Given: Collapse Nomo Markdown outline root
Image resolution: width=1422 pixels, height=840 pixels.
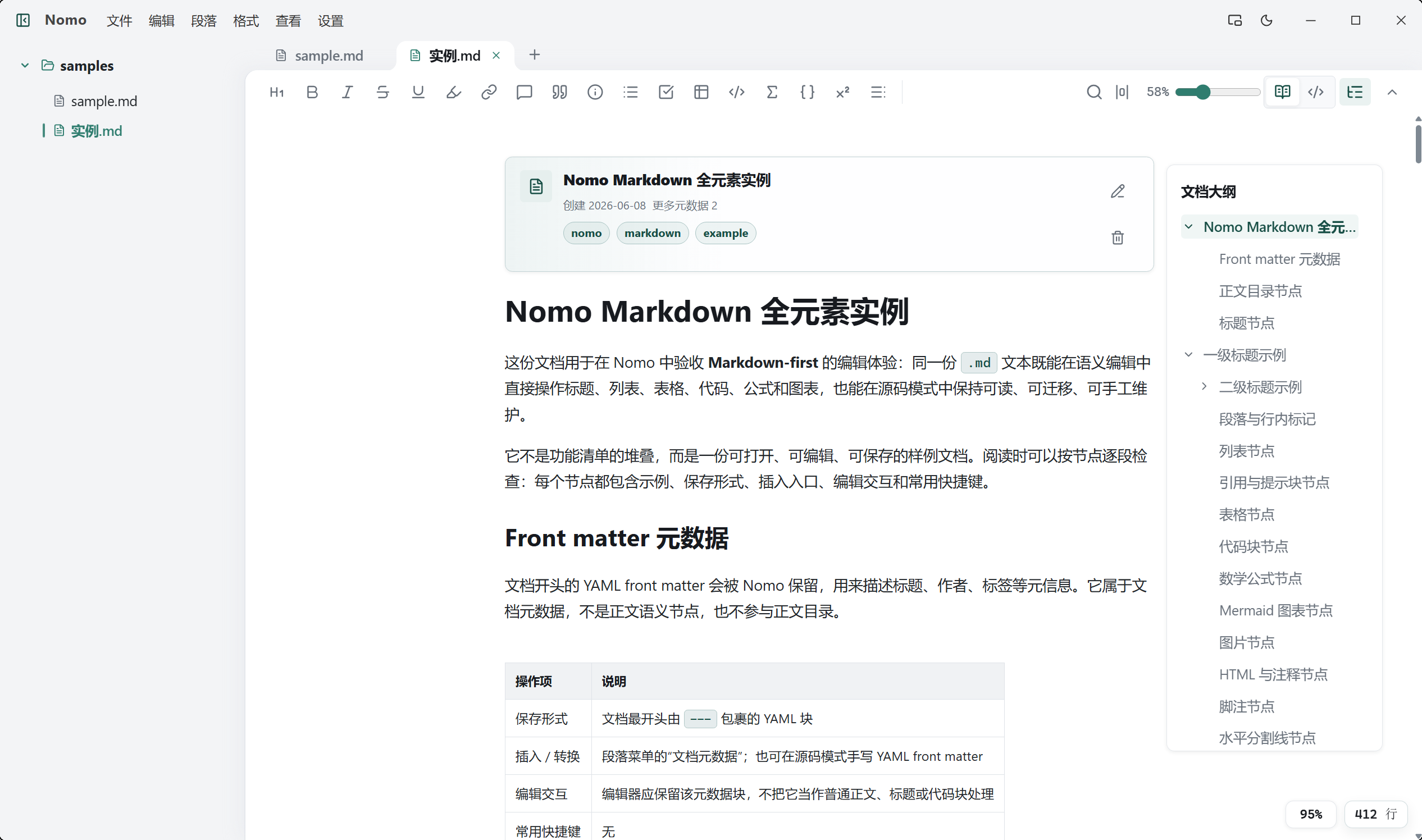Looking at the screenshot, I should [x=1189, y=227].
